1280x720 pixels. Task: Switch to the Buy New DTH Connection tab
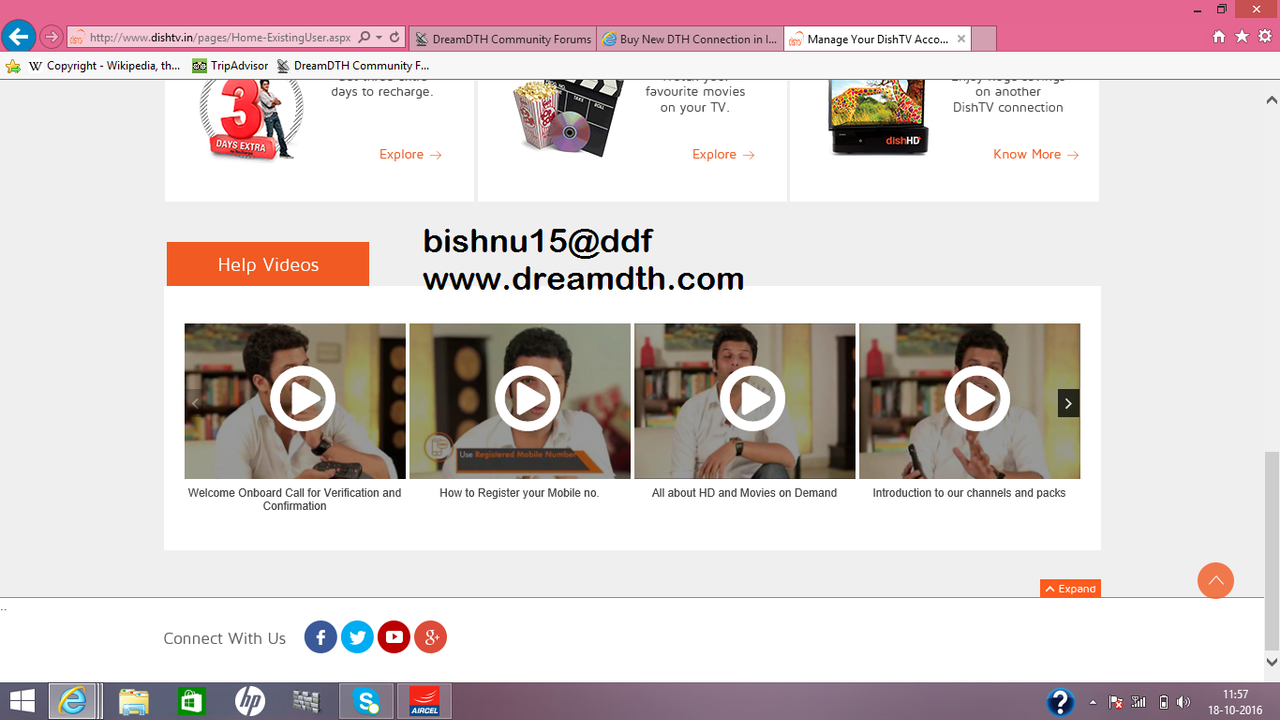coord(690,39)
